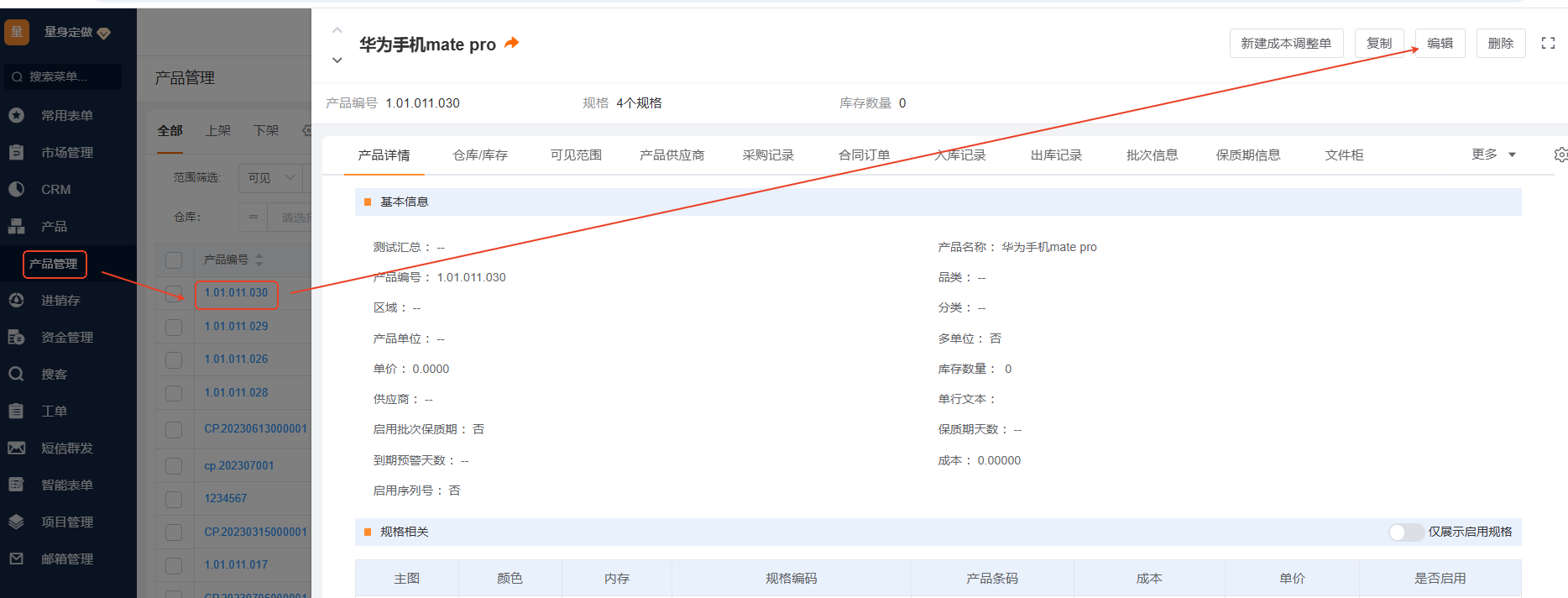The image size is (1568, 598).
Task: Open CRM from sidebar
Action: (55, 190)
